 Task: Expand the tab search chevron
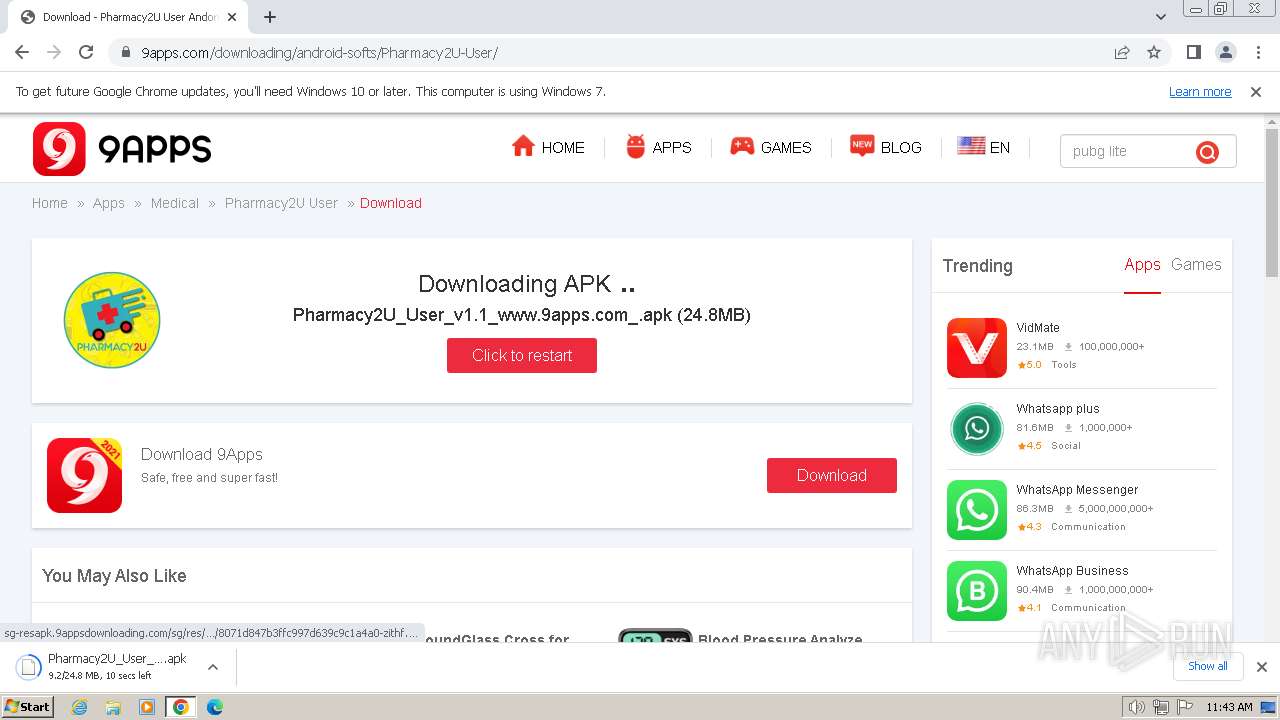(1161, 17)
